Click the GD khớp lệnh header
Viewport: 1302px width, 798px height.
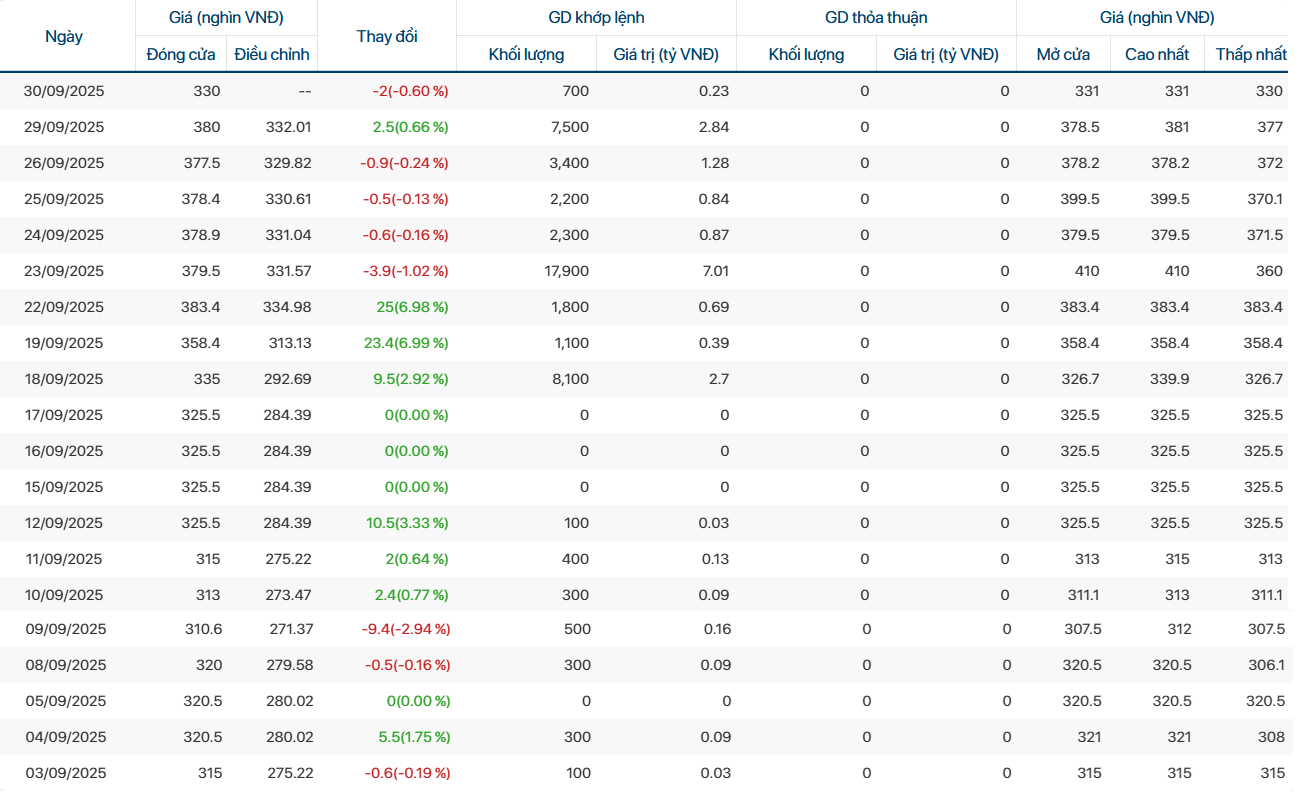(596, 18)
